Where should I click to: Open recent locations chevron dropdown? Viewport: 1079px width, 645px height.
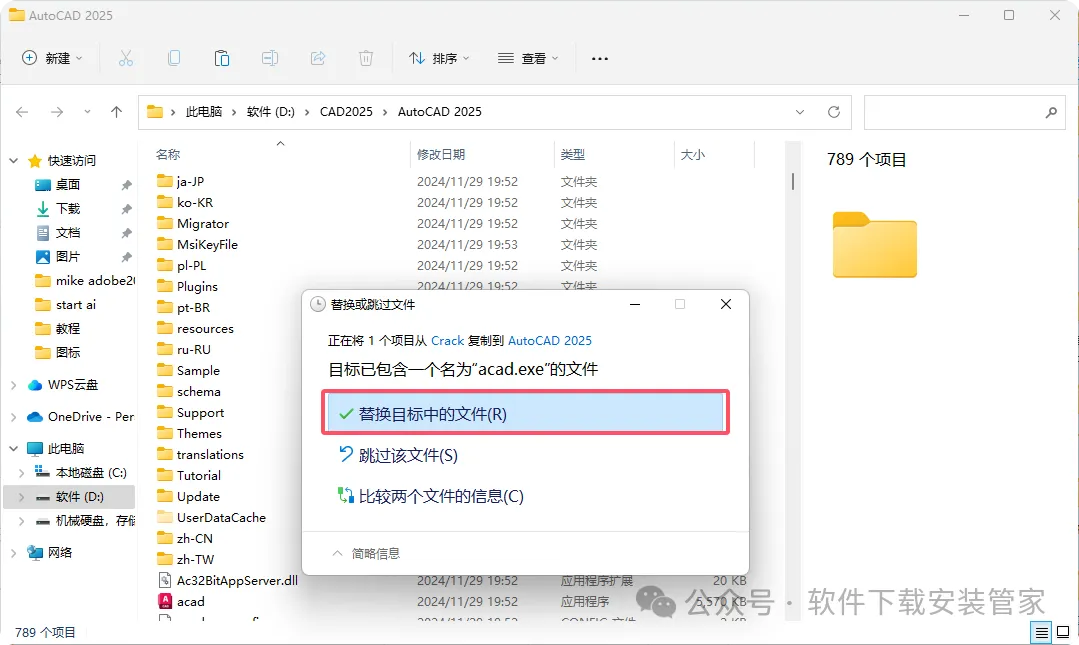(x=87, y=112)
